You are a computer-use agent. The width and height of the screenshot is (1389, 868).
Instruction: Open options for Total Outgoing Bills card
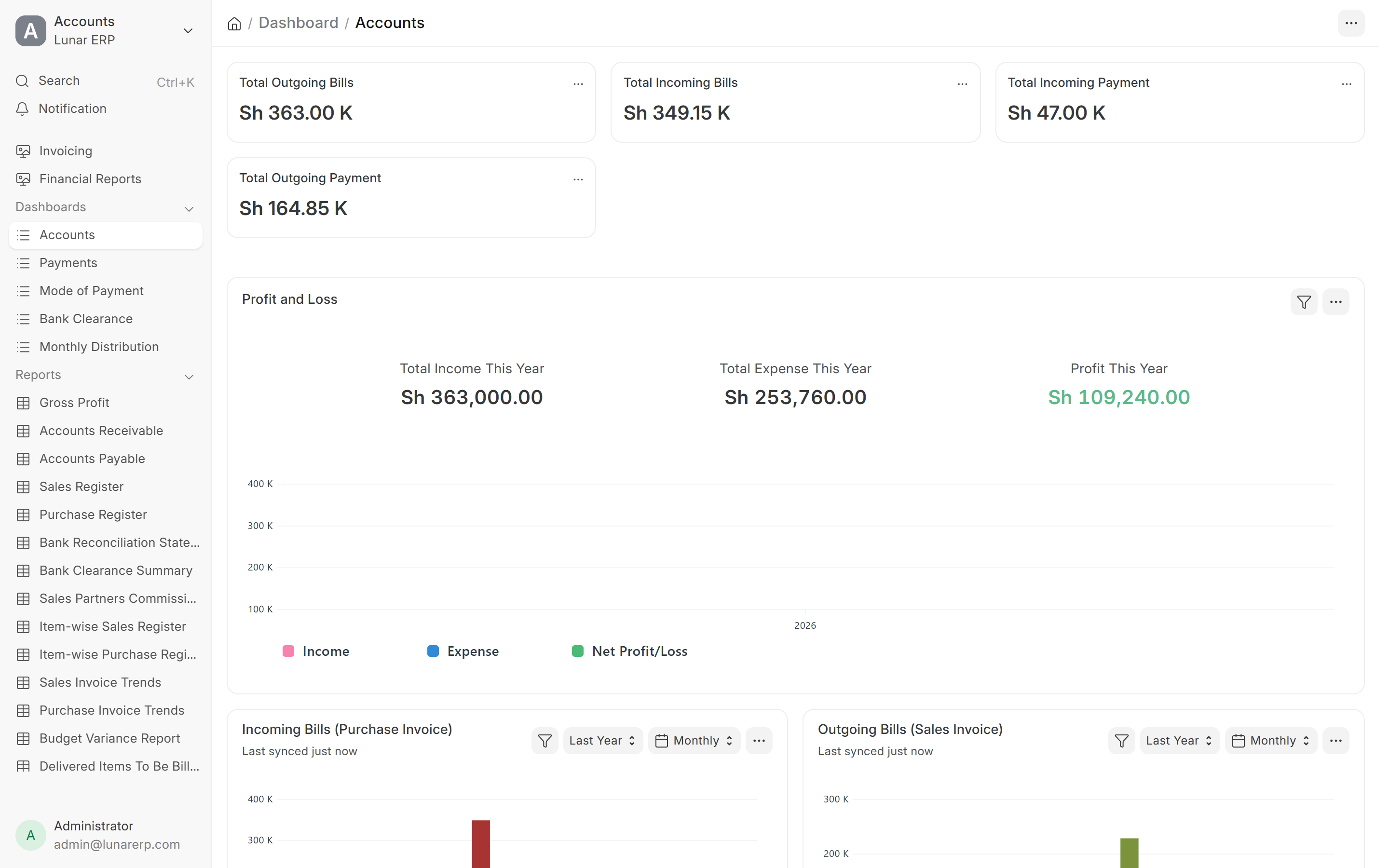(x=578, y=84)
